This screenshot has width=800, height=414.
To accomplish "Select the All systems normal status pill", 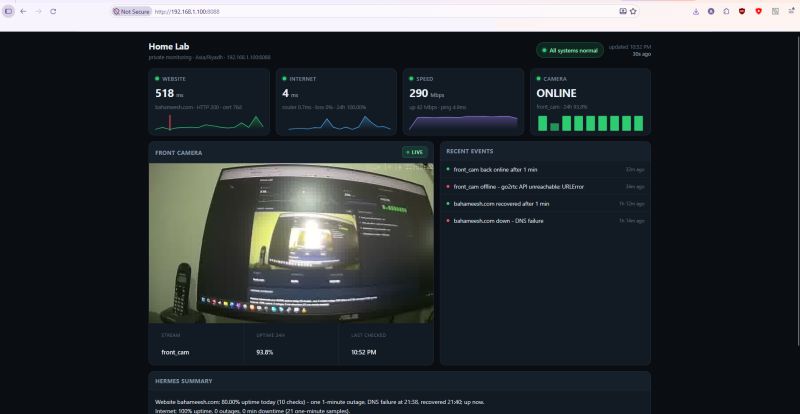I will pos(570,51).
